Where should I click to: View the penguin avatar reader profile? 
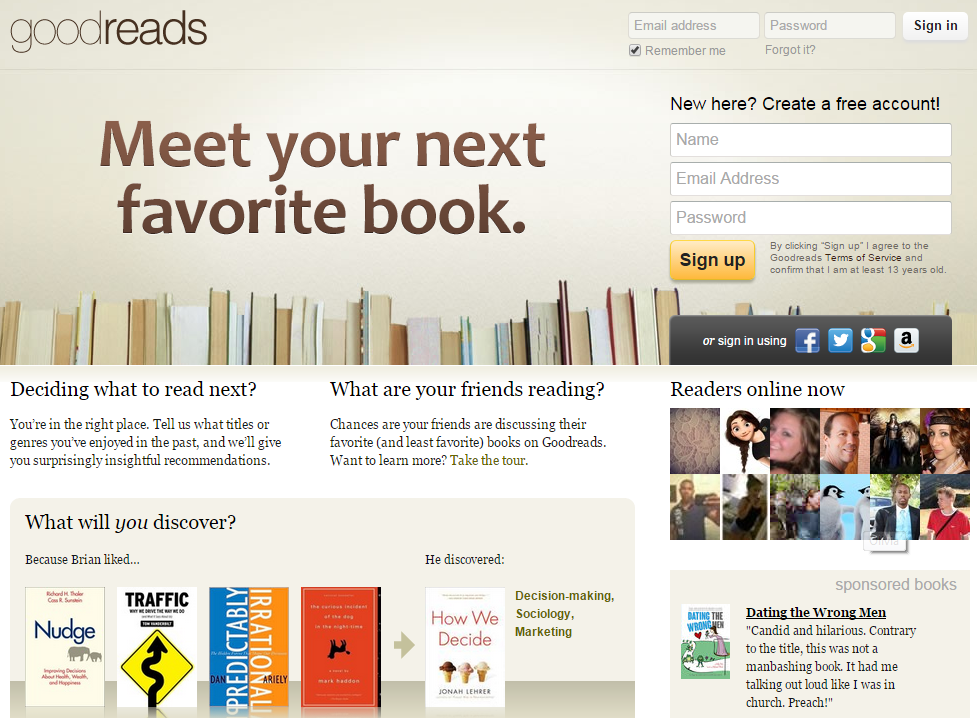tap(844, 507)
